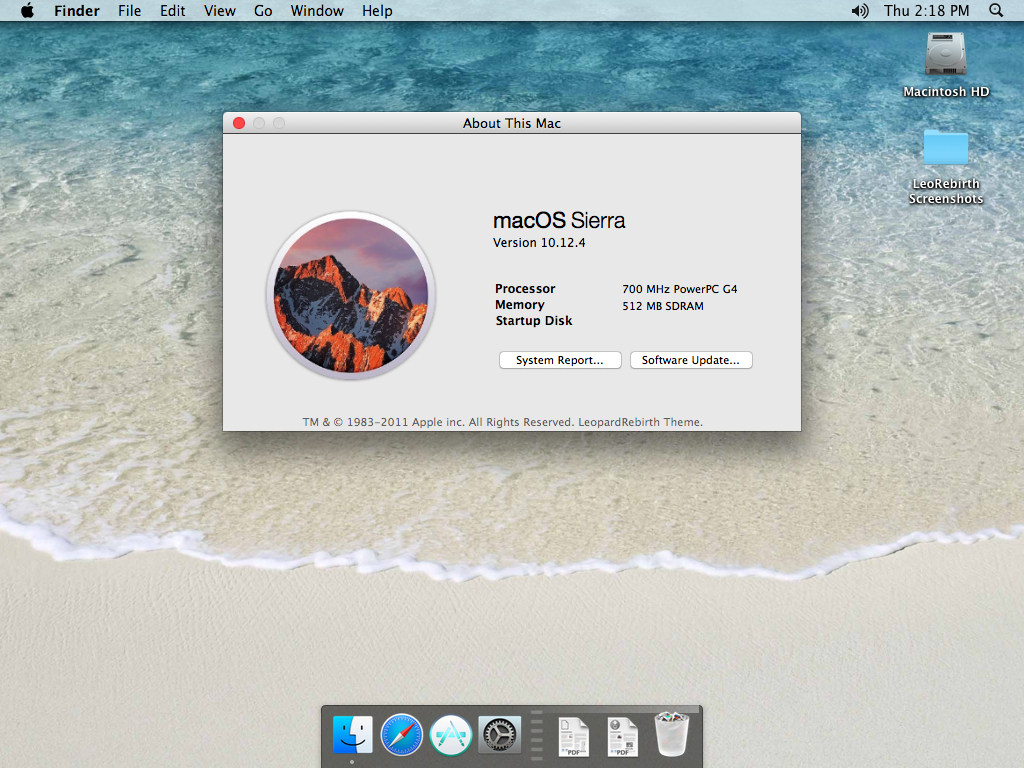Click the menu bar clock Thu 2:18 PM
This screenshot has width=1024, height=768.
pos(926,11)
